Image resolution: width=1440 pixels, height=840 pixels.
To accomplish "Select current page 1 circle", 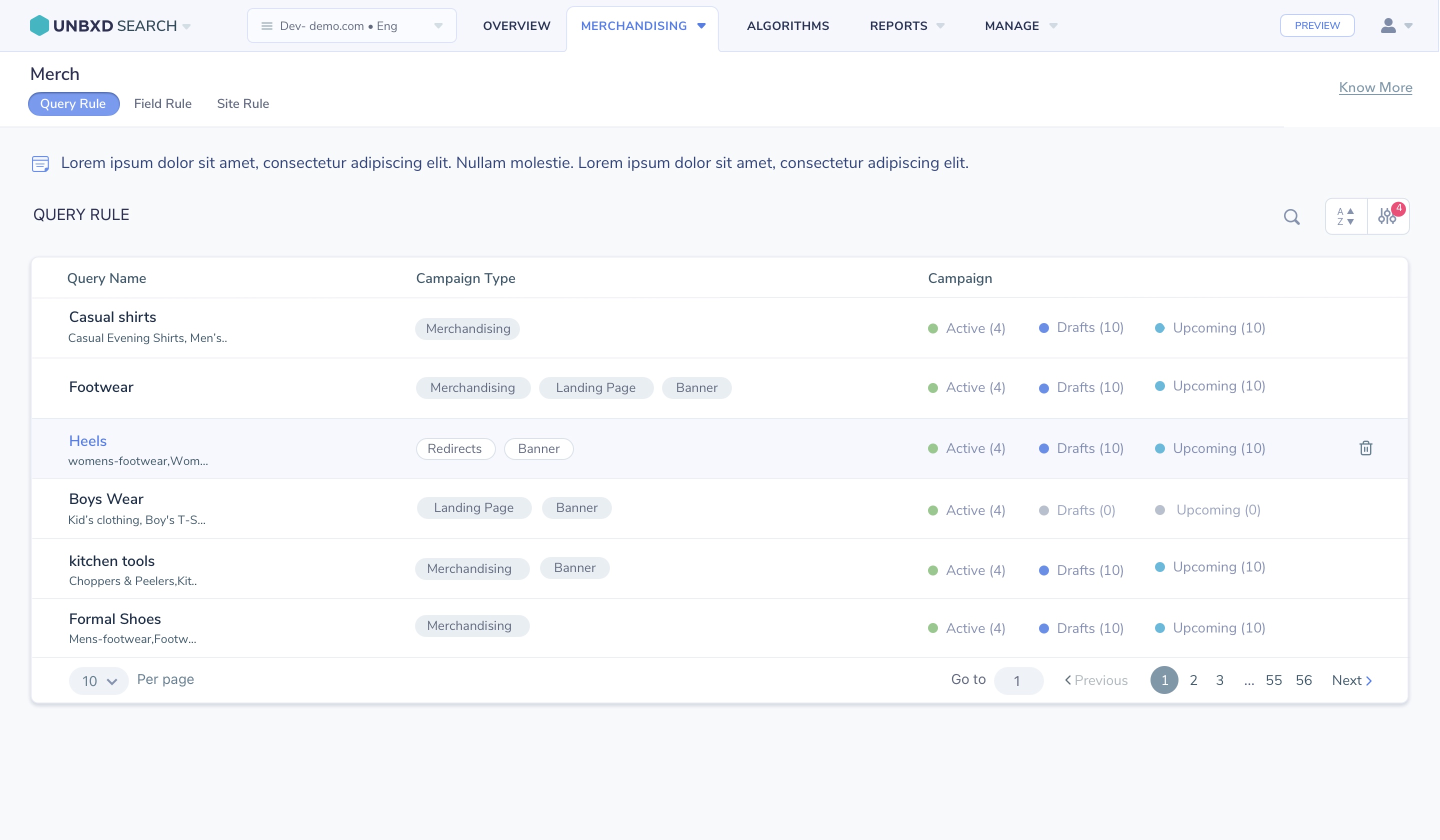I will (x=1164, y=680).
